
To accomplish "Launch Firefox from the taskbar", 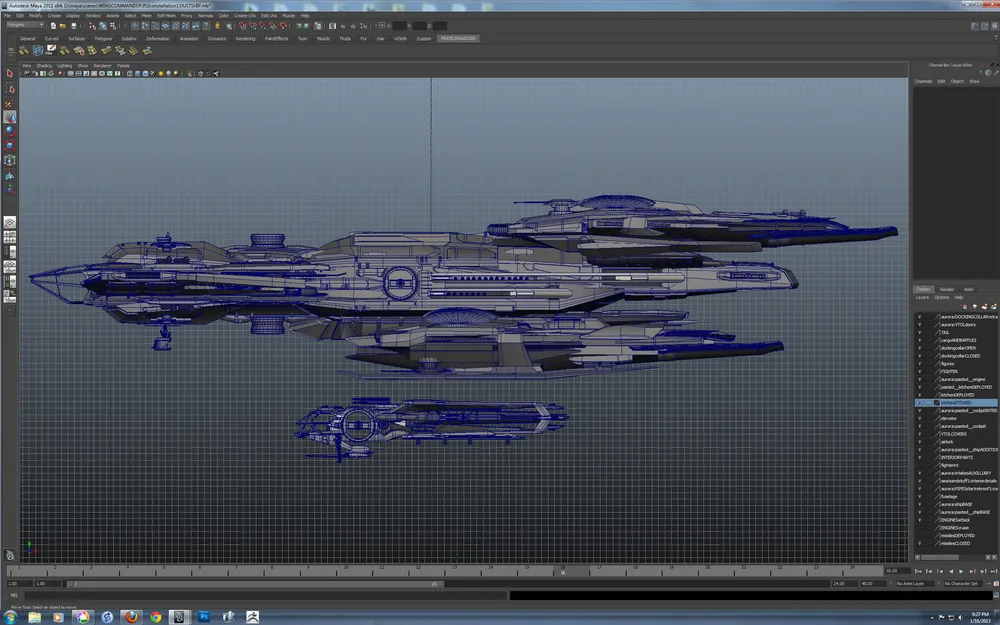I will [130, 616].
